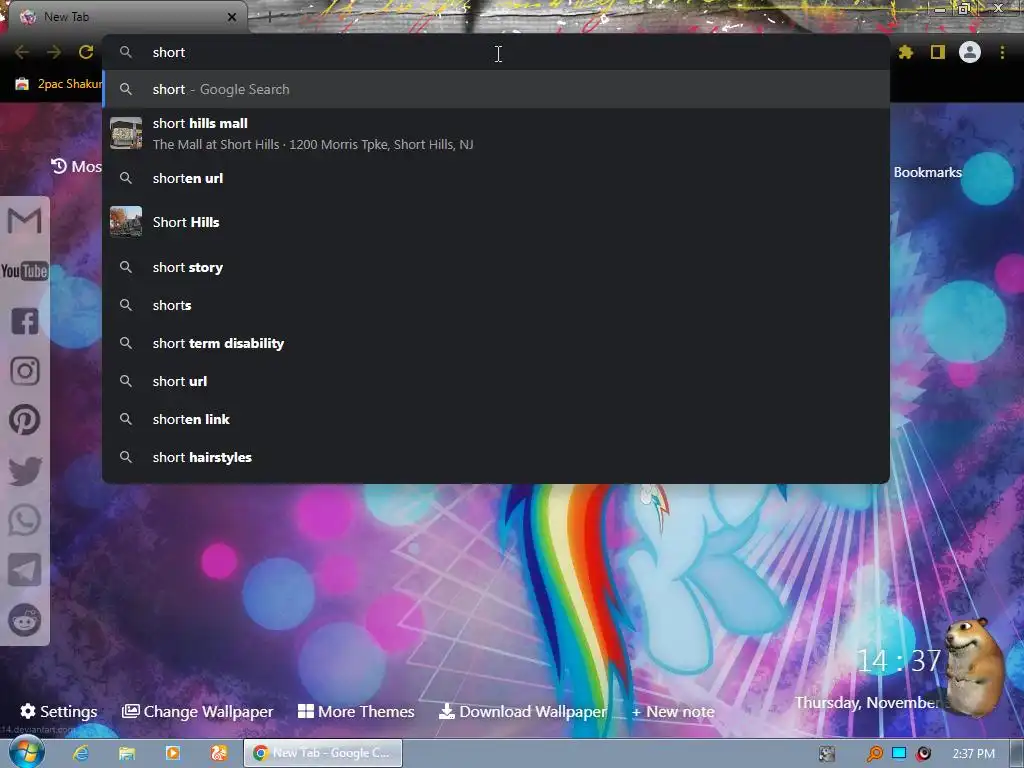Open Facebook shortcut in sidebar

pyautogui.click(x=25, y=321)
